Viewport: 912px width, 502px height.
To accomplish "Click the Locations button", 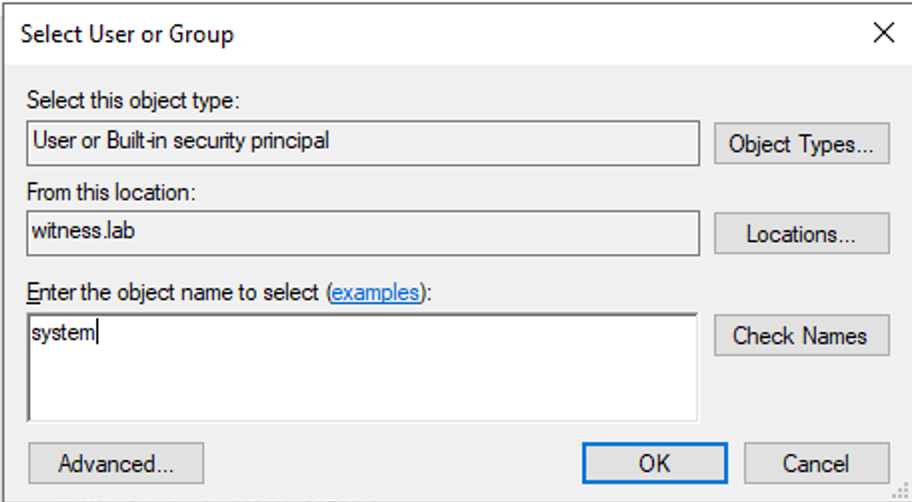I will pyautogui.click(x=801, y=234).
